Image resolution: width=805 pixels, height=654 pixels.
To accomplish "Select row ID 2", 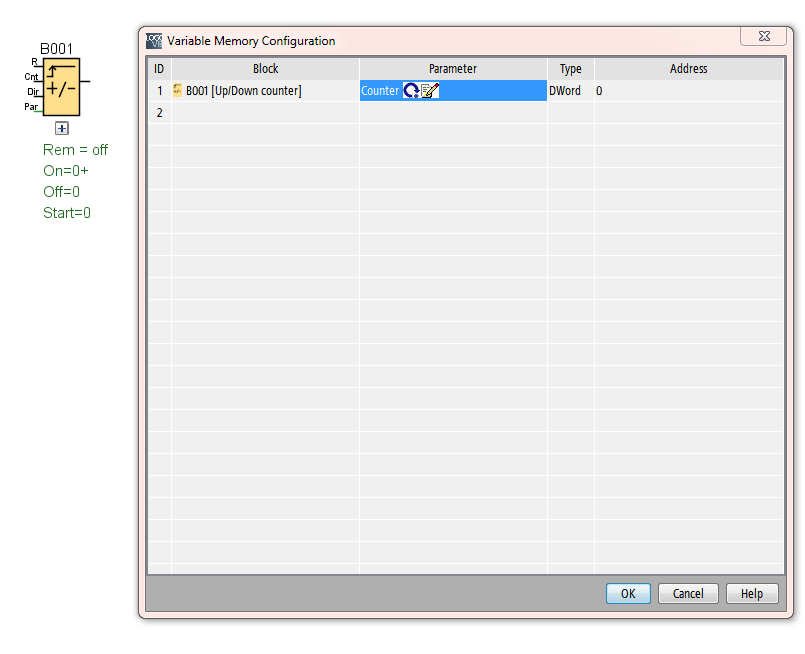I will [160, 113].
